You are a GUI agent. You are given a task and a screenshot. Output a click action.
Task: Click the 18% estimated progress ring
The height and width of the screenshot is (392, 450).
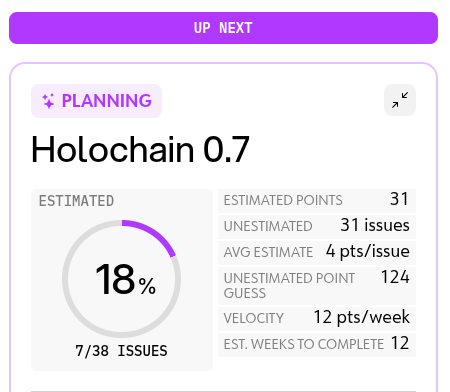pyautogui.click(x=122, y=279)
